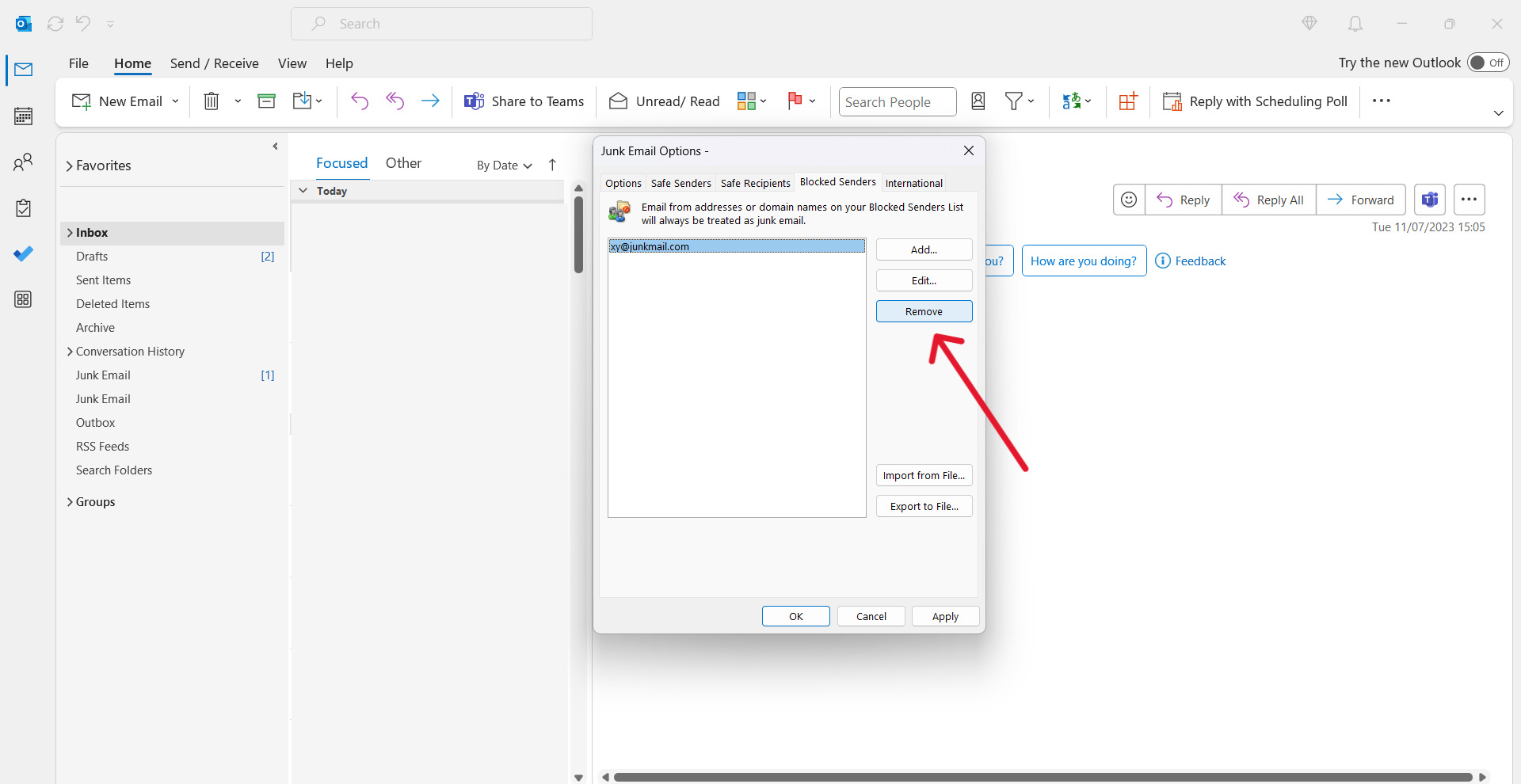
Task: Toggle the sort order arrow above the message list
Action: click(551, 165)
